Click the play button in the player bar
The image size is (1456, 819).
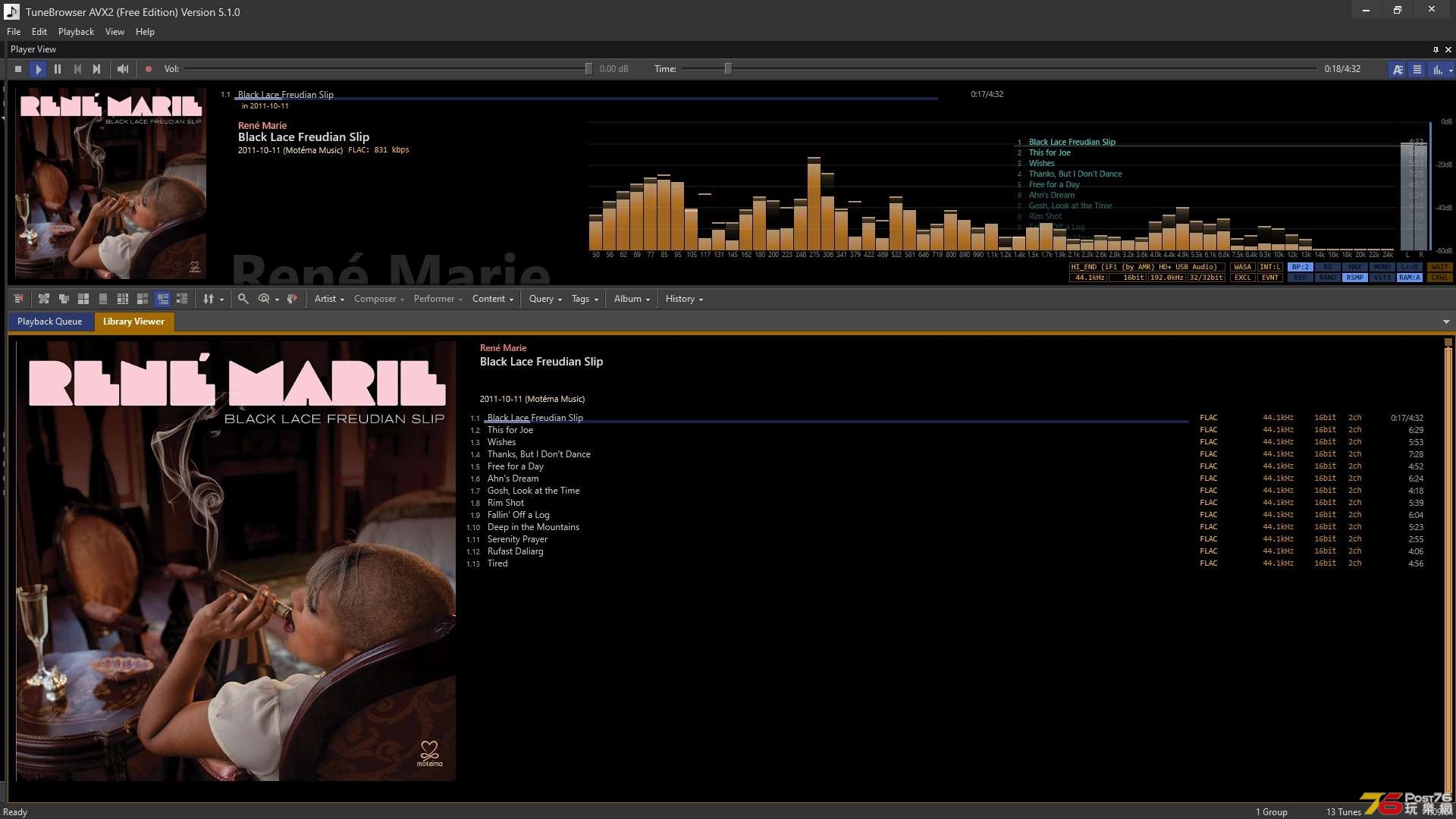(x=38, y=69)
